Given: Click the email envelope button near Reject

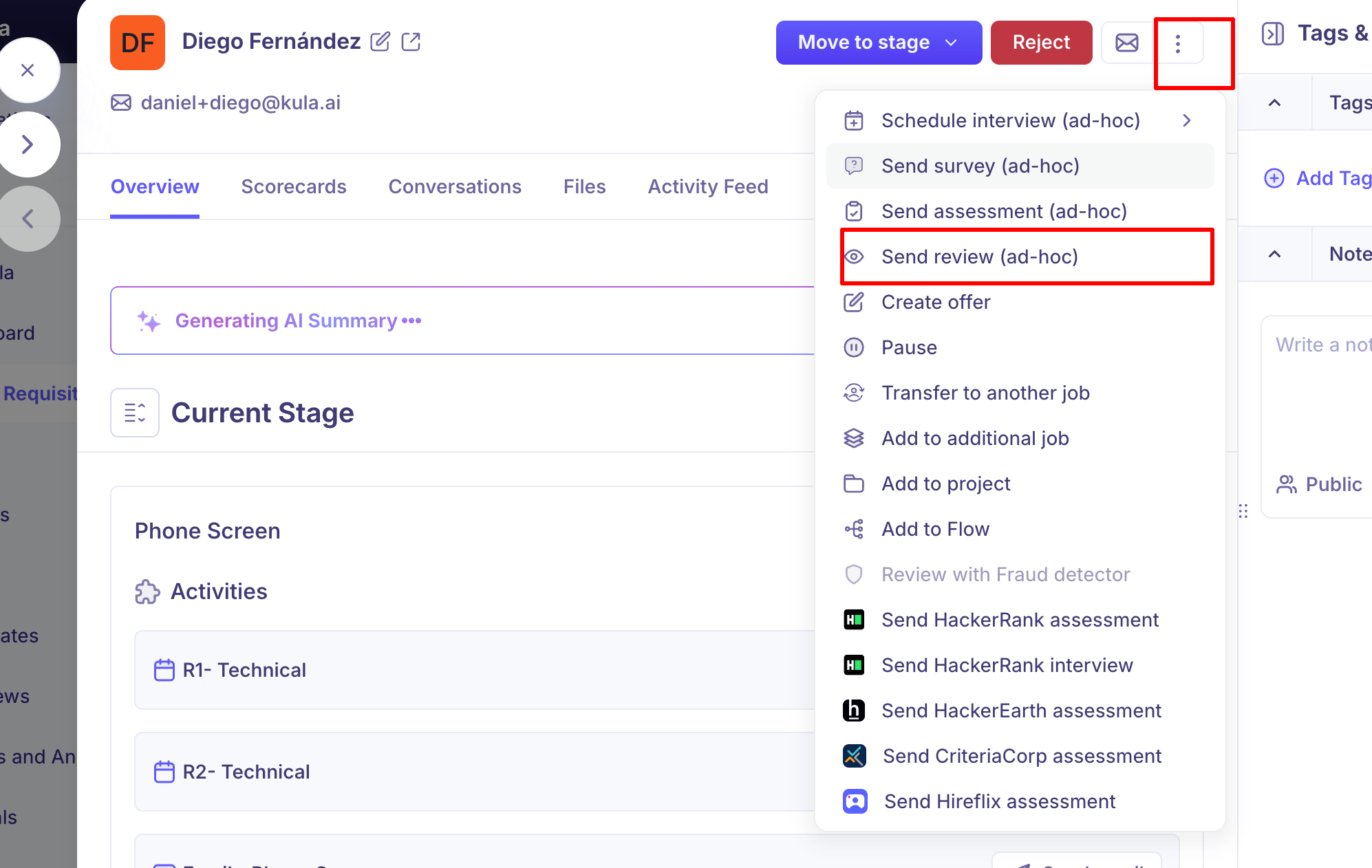Looking at the screenshot, I should click(1127, 43).
